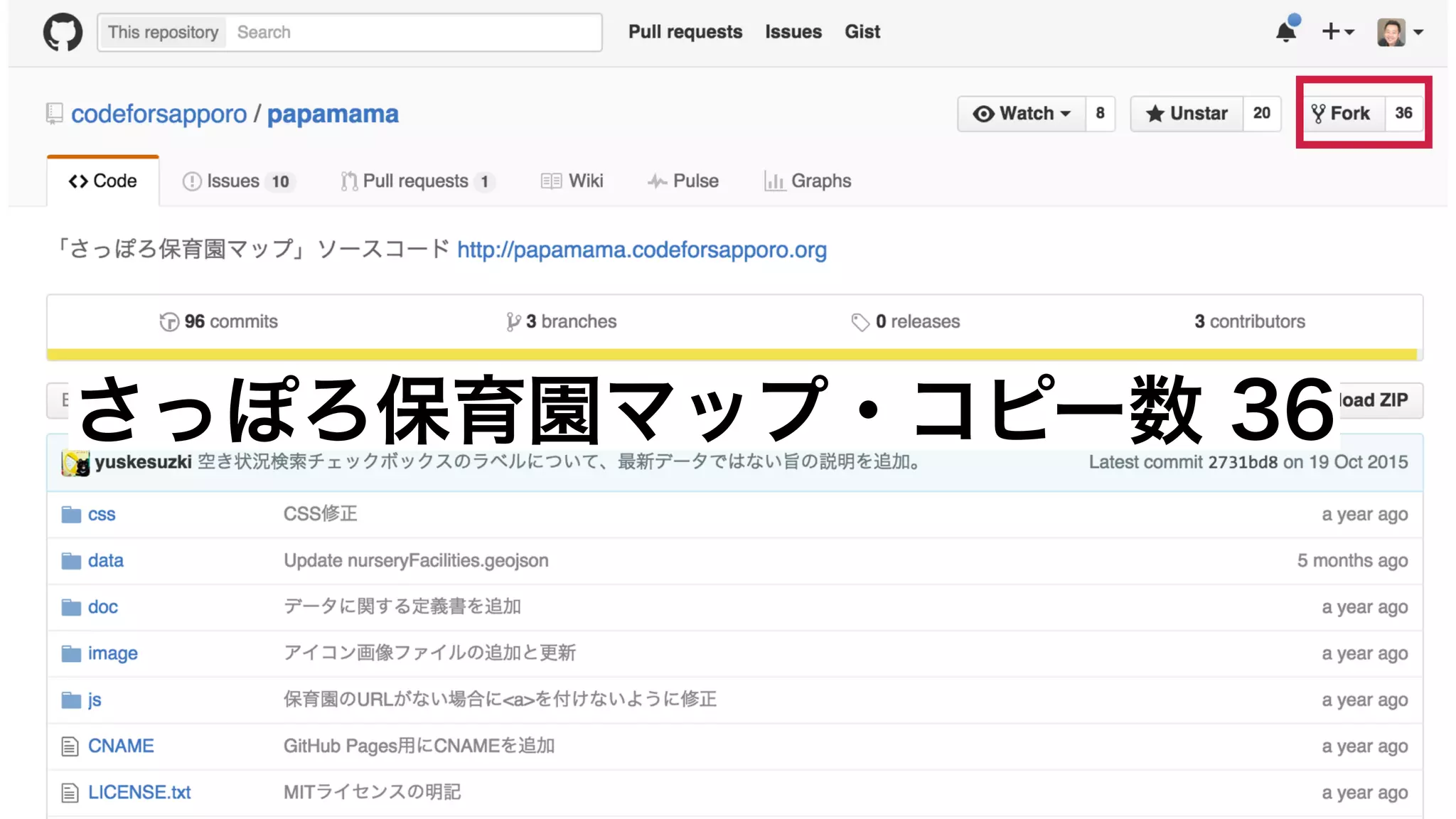1456x819 pixels.
Task: Open Pull requests in top navigation
Action: click(x=685, y=32)
